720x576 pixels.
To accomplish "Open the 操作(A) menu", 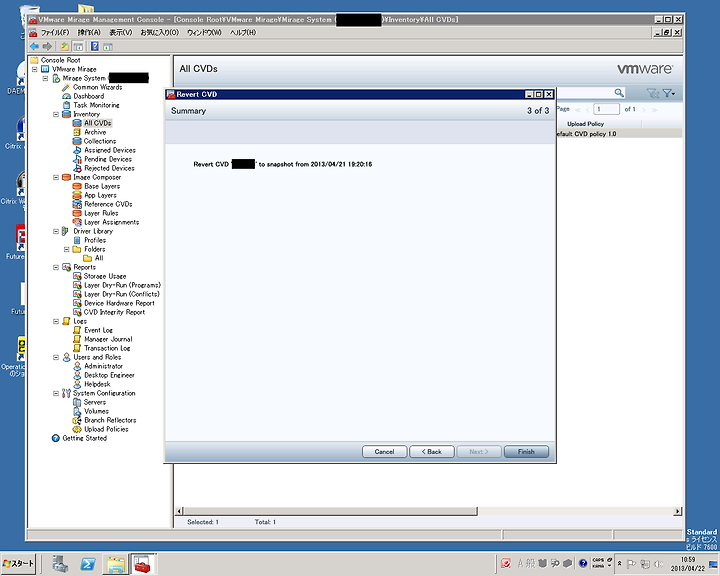I will pos(89,33).
